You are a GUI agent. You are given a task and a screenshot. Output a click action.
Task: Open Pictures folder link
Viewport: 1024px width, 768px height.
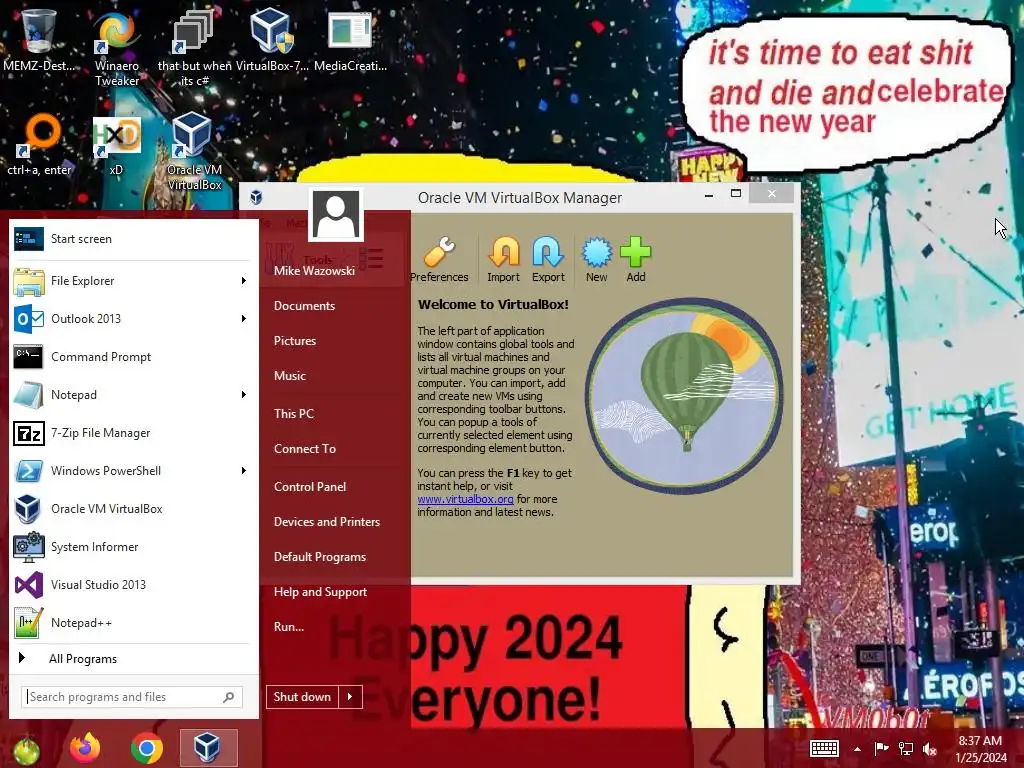295,341
